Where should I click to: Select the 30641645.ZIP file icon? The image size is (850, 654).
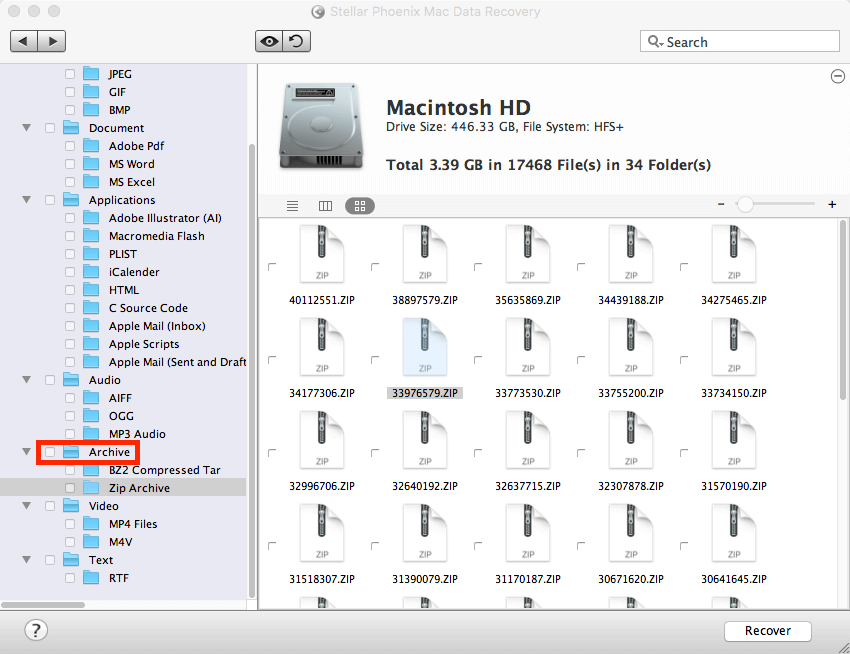click(734, 533)
